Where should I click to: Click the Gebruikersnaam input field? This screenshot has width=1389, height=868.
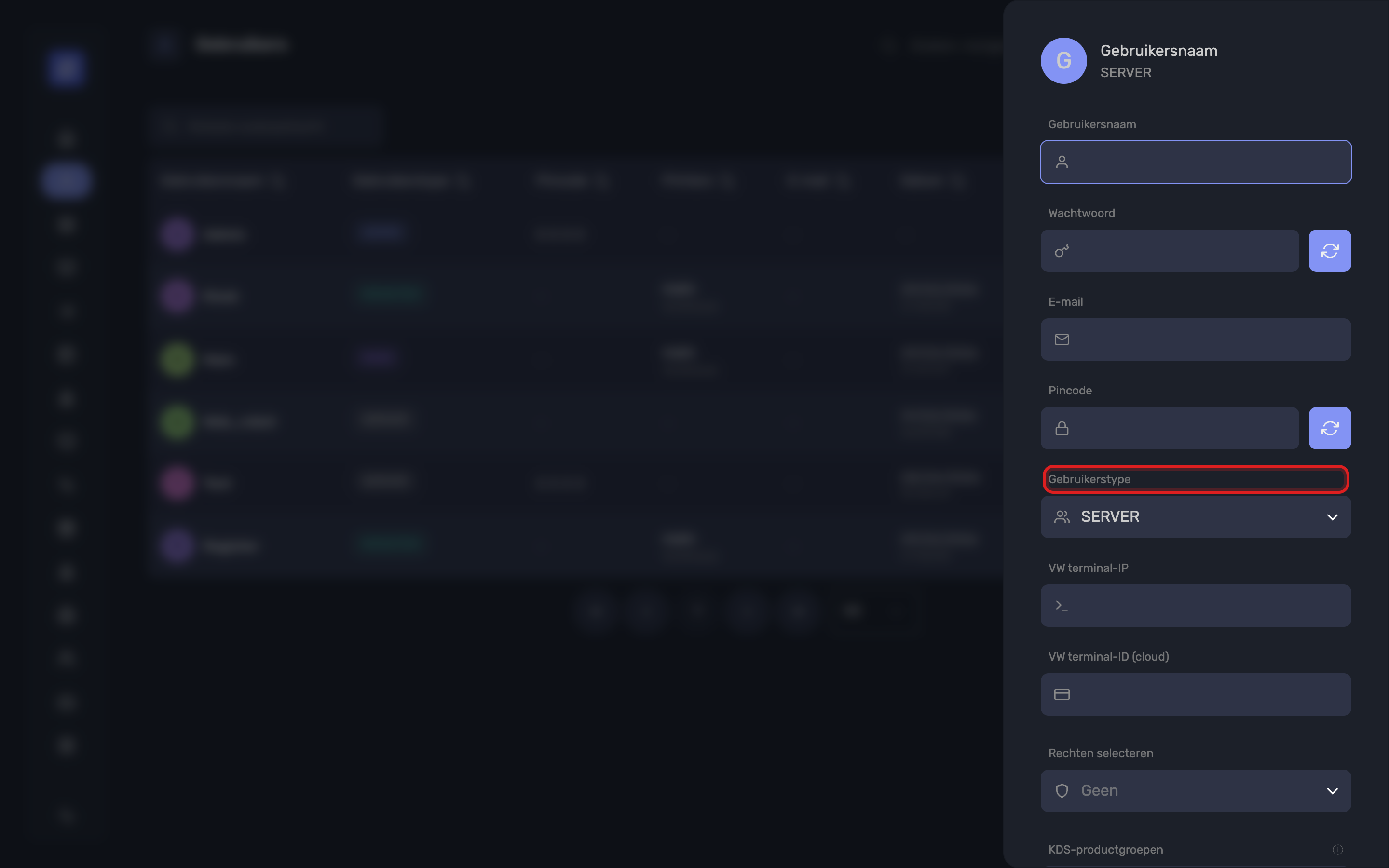1196,162
